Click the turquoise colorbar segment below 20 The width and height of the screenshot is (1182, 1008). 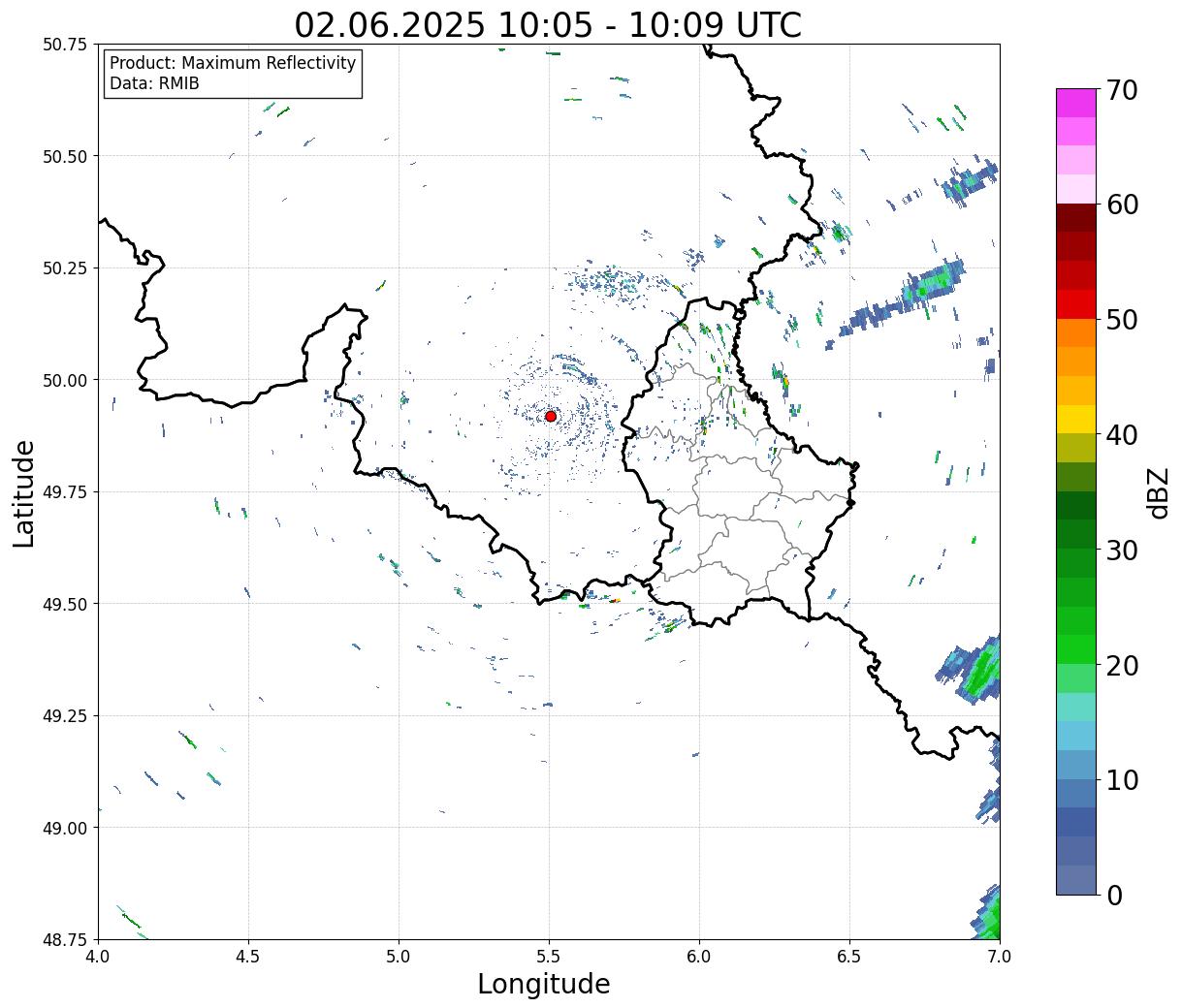1076,708
